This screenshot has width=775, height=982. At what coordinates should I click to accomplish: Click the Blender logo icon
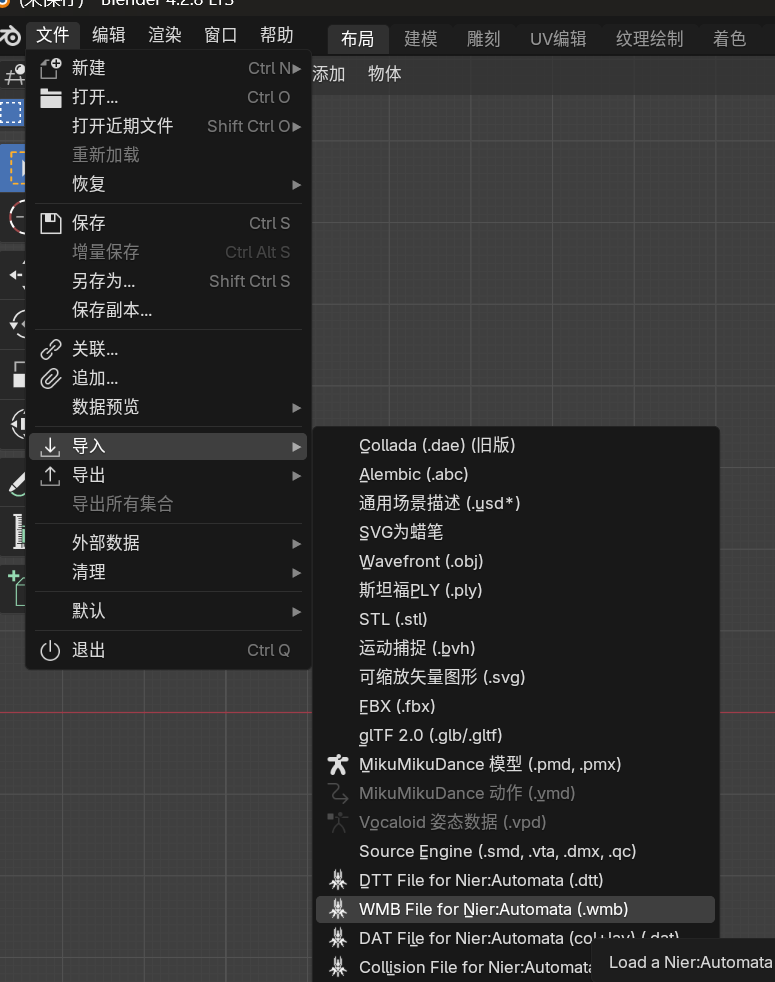pos(10,37)
